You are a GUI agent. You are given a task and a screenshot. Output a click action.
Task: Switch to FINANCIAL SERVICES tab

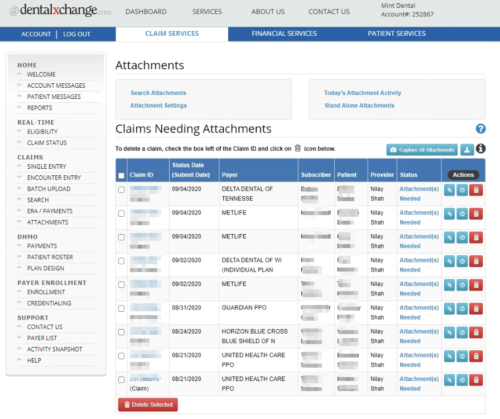point(284,34)
